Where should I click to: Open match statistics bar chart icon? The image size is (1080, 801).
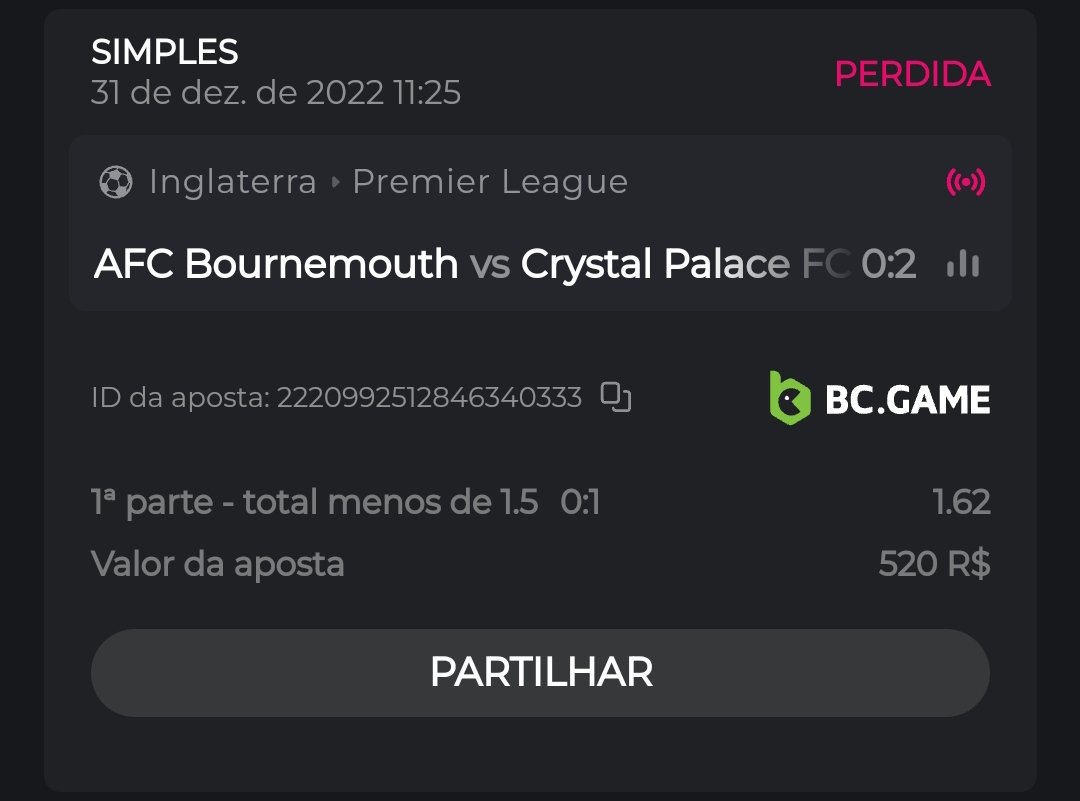(x=962, y=264)
